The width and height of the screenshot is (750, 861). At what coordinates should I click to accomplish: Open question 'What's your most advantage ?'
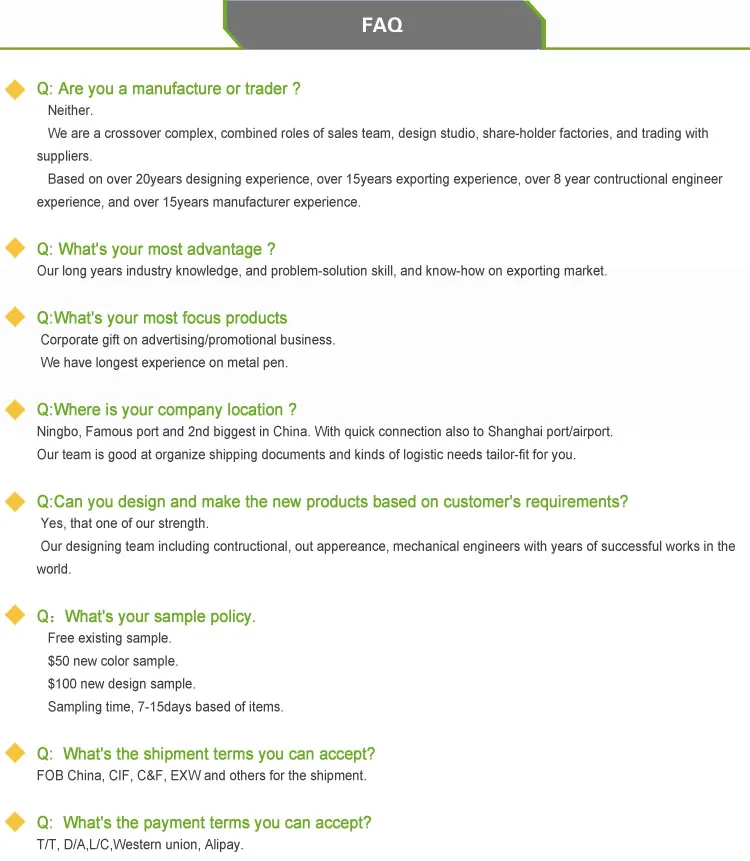point(156,249)
